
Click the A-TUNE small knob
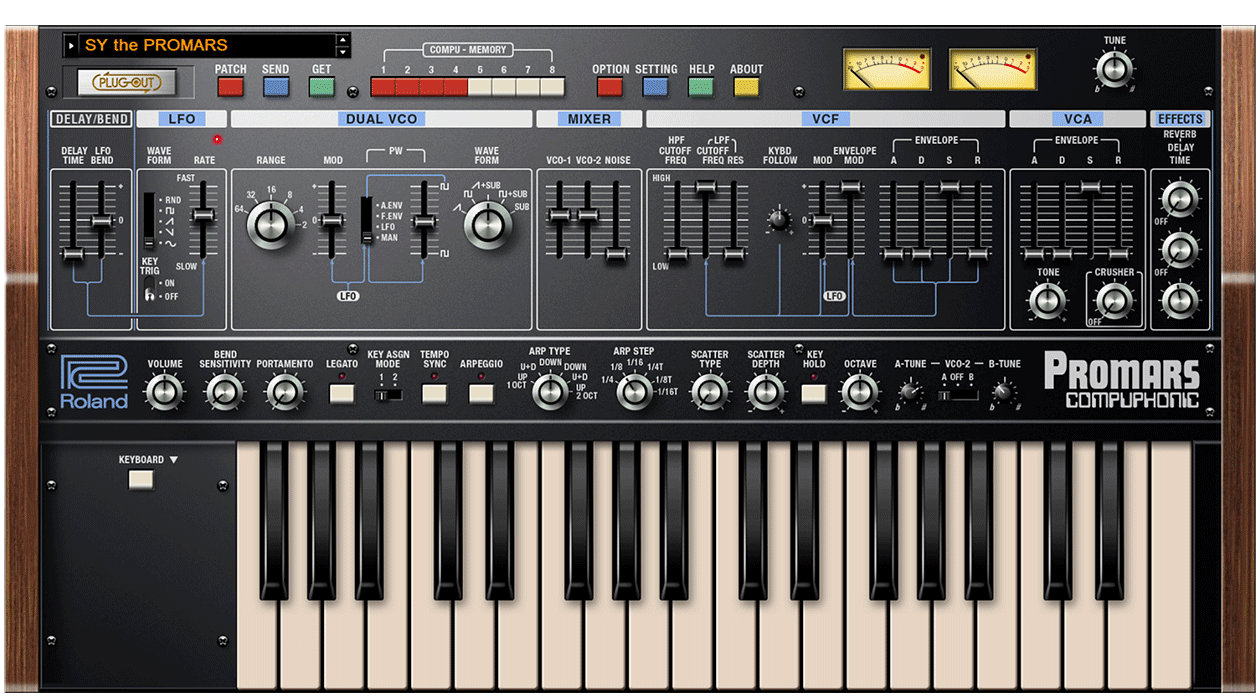click(910, 393)
